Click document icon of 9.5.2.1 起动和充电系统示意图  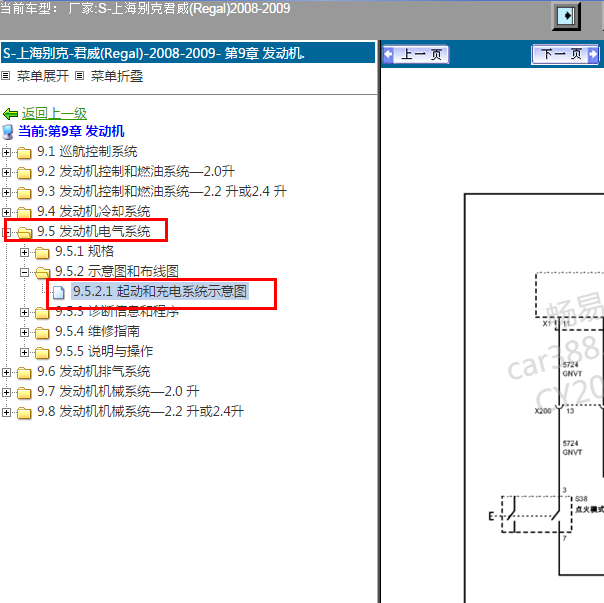click(59, 292)
